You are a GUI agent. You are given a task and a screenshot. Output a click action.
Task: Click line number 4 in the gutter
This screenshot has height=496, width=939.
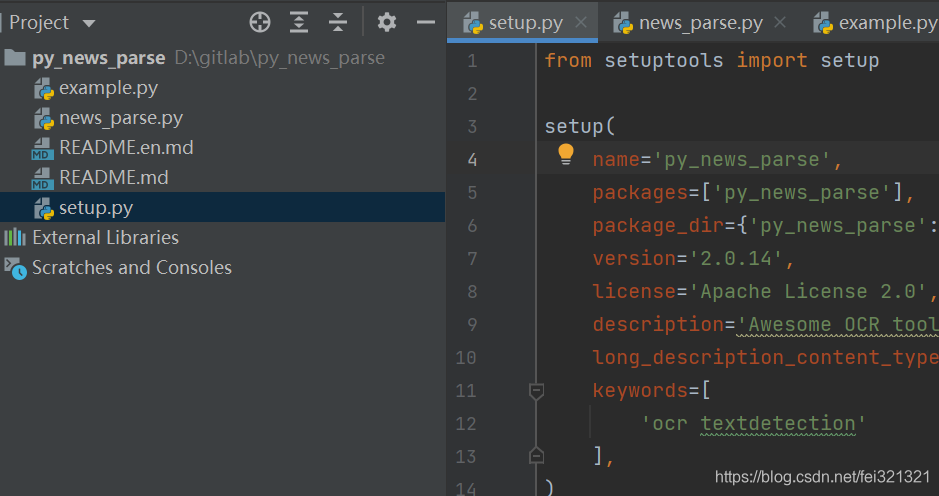click(472, 159)
